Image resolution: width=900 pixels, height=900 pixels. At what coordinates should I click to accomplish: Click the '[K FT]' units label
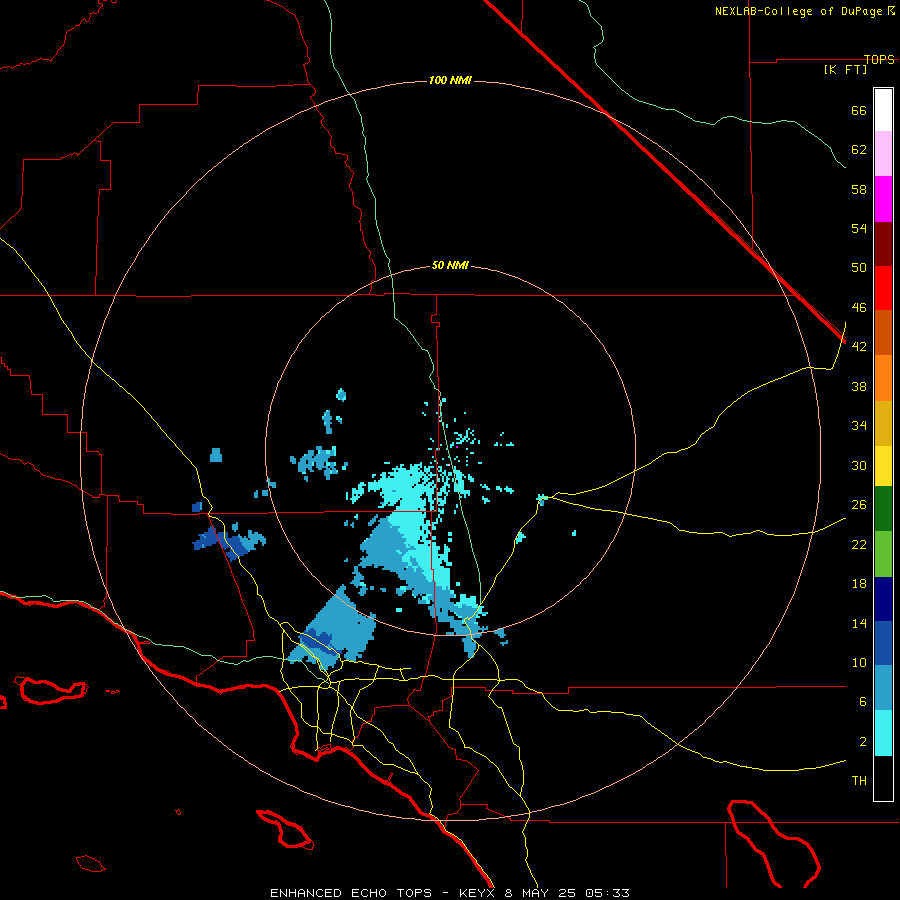click(x=845, y=69)
